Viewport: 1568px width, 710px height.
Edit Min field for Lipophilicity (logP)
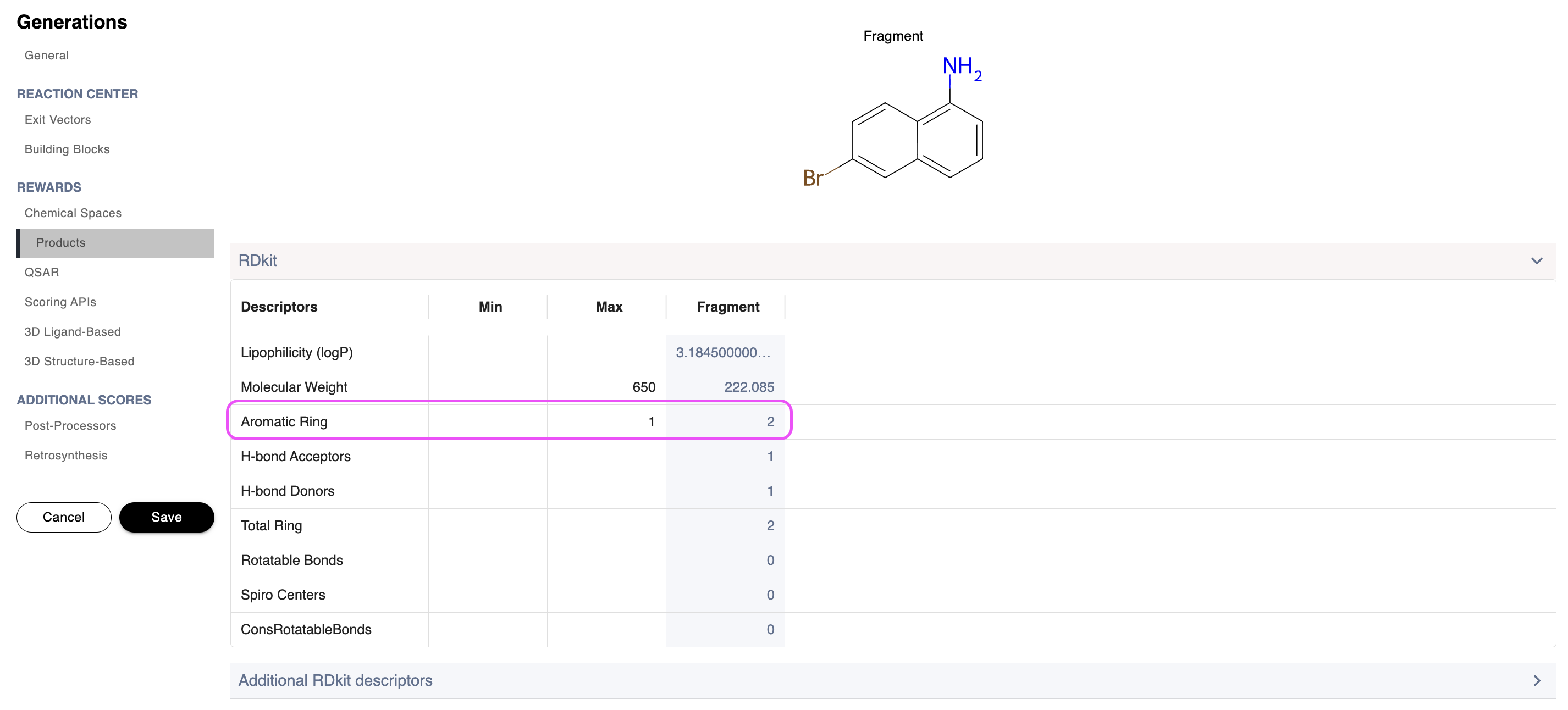(x=488, y=353)
